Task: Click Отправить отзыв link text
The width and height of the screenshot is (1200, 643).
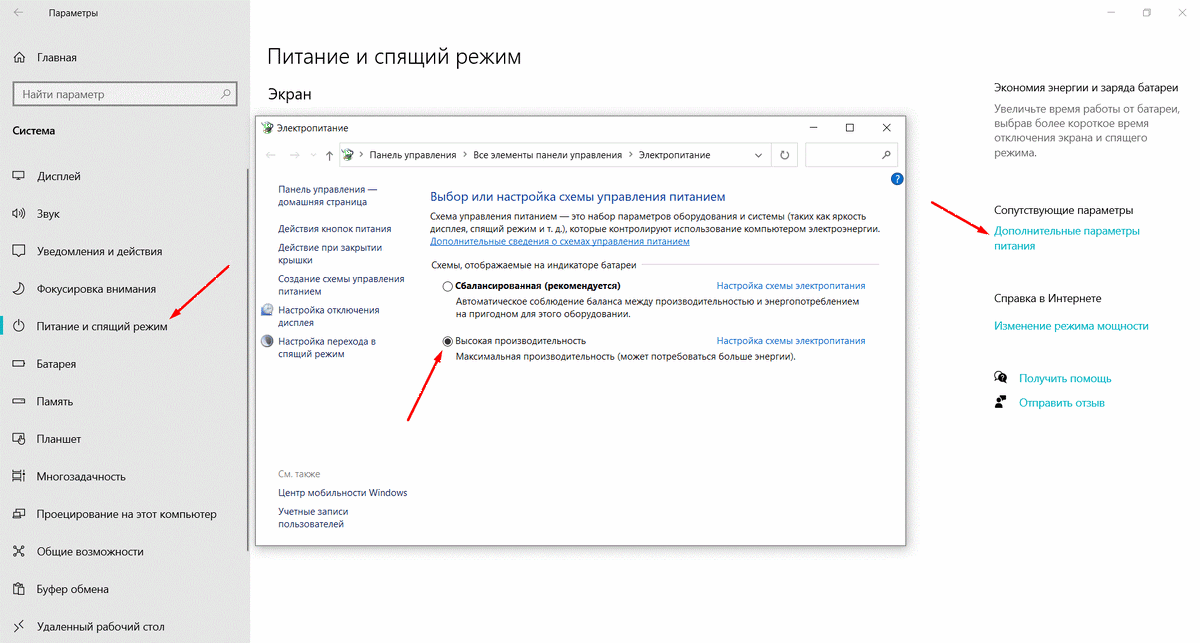Action: click(1062, 402)
